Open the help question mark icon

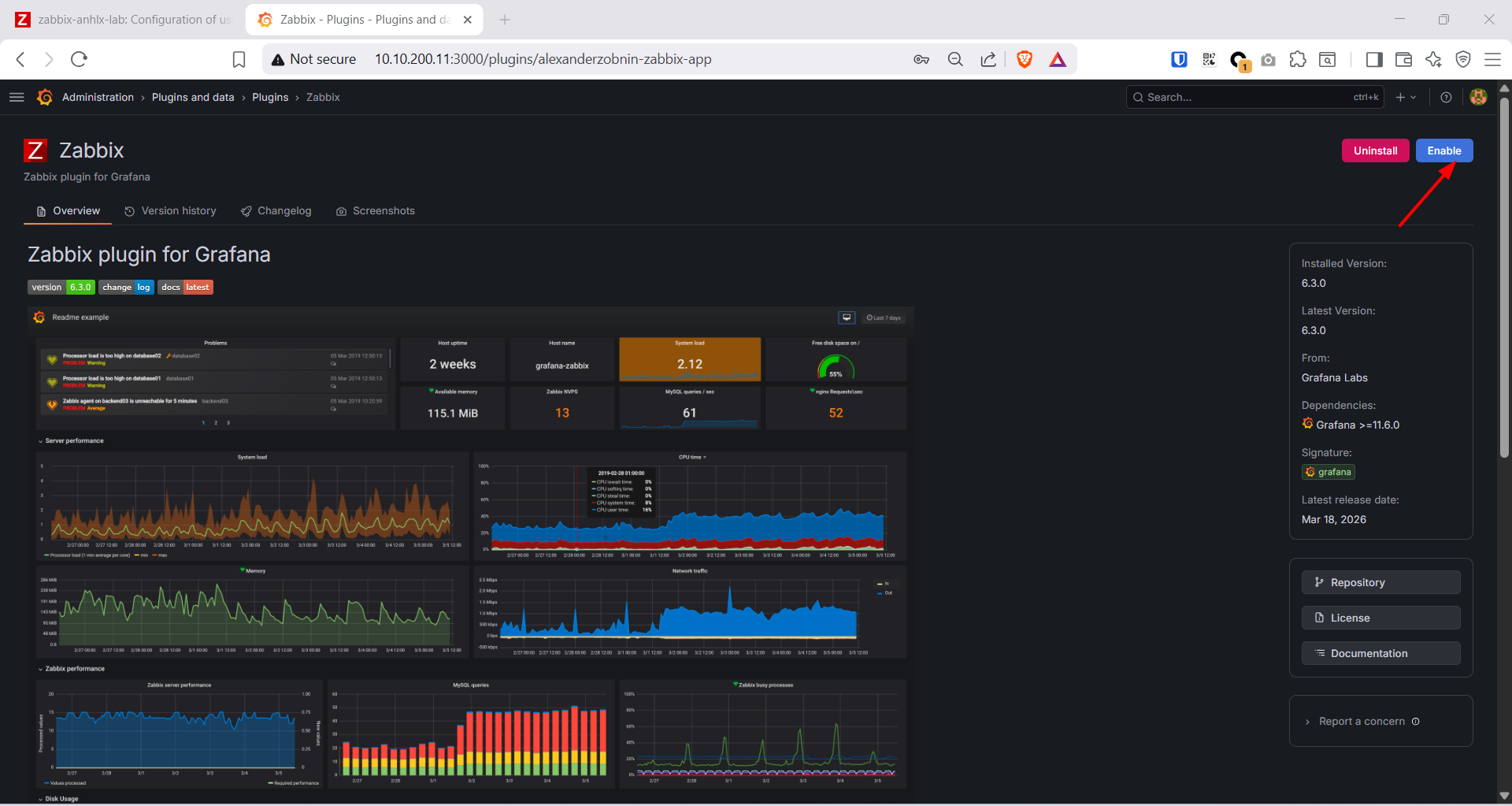click(x=1446, y=97)
